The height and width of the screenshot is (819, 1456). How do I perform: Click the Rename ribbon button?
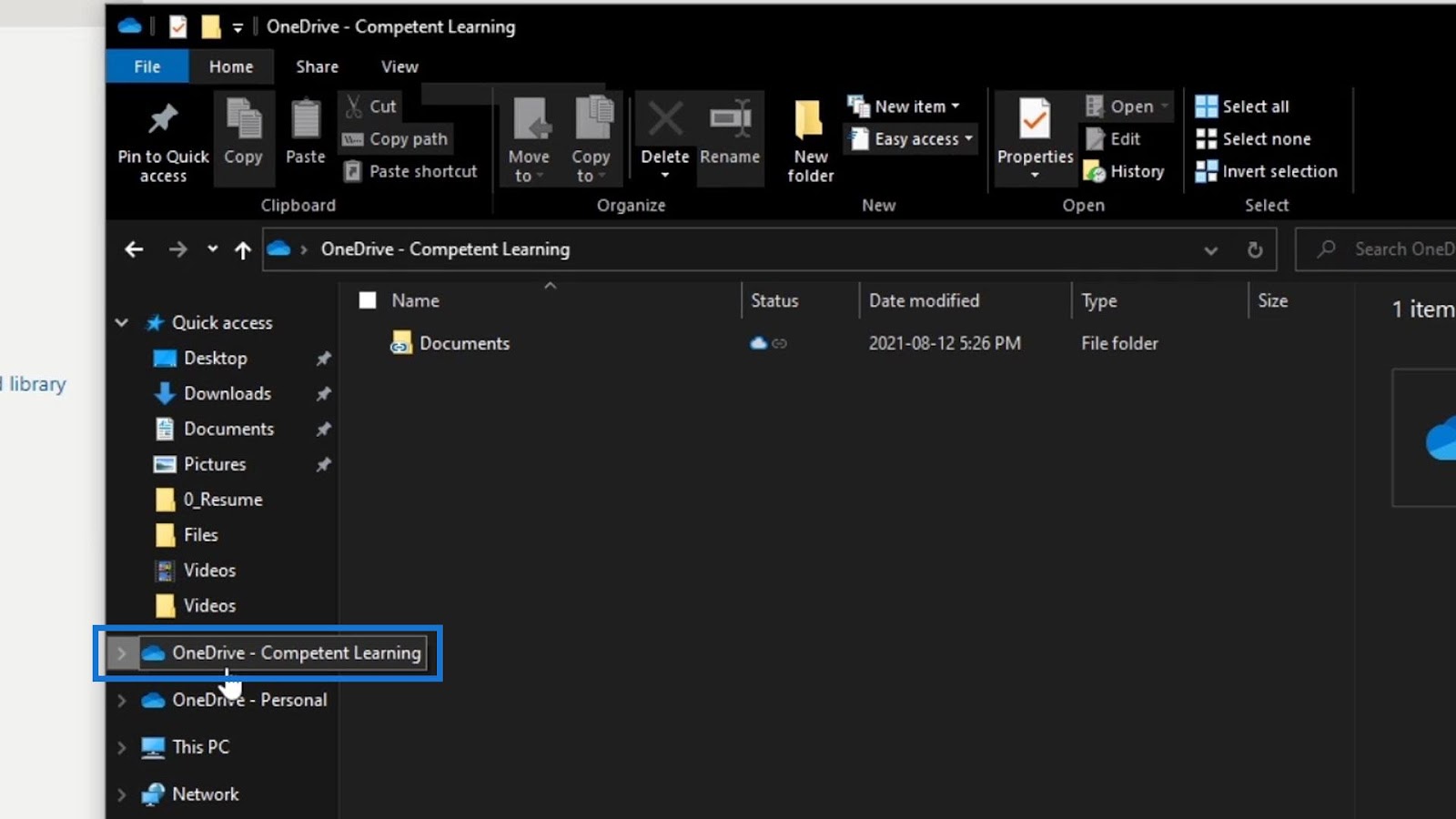pyautogui.click(x=730, y=136)
